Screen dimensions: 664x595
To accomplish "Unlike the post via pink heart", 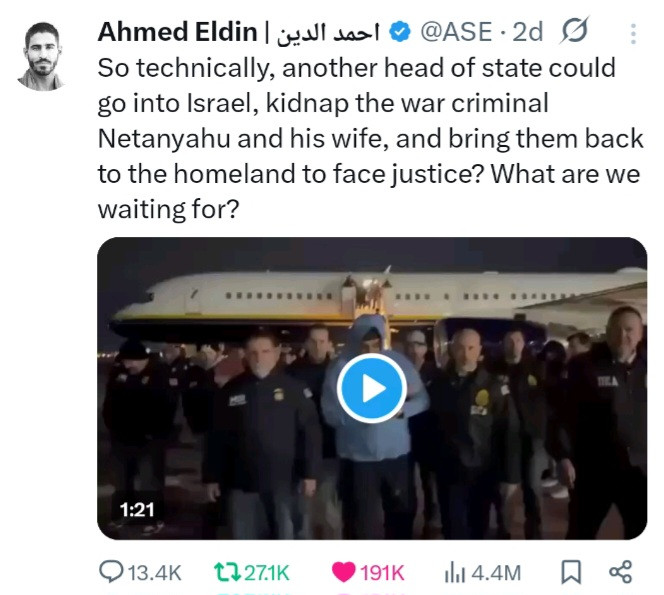I will [343, 572].
